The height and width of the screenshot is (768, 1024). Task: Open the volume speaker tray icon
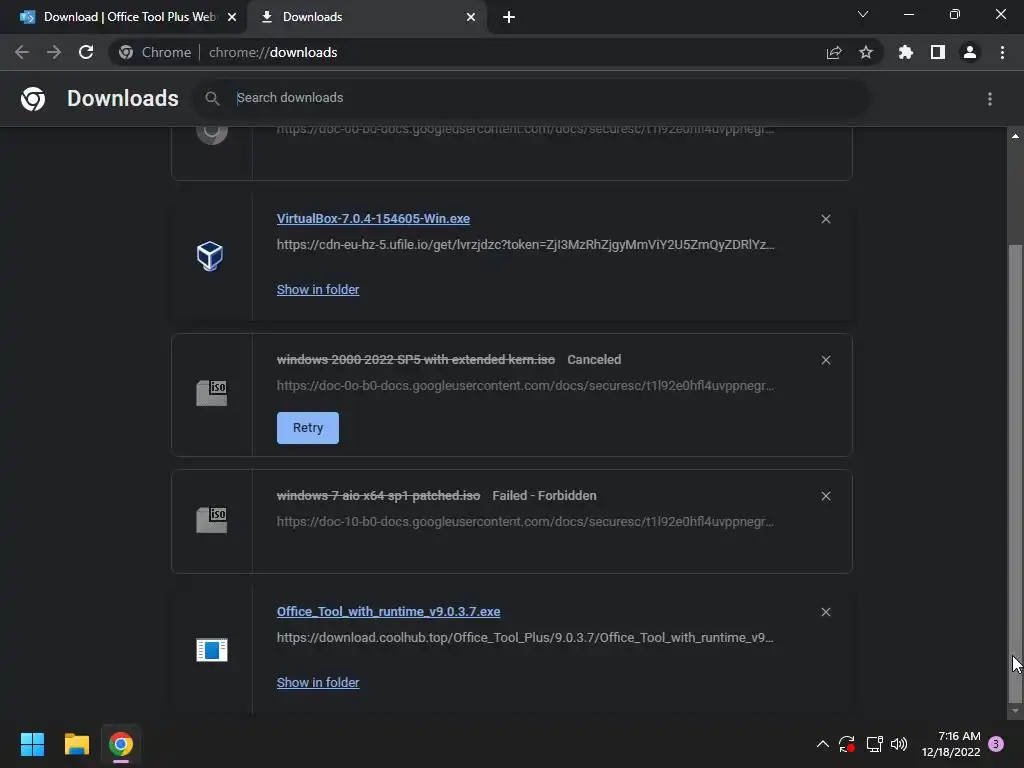click(x=899, y=744)
